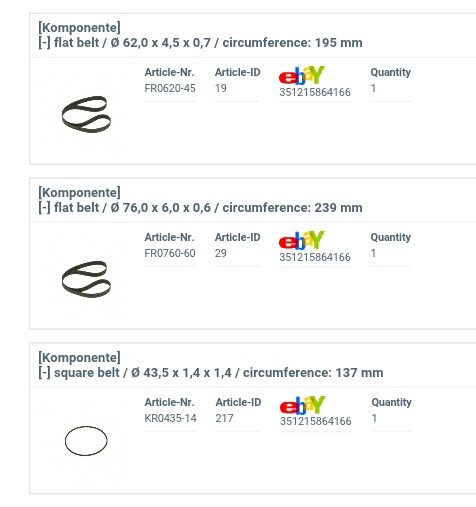Click eBay logo for article FR0760-60

click(302, 240)
